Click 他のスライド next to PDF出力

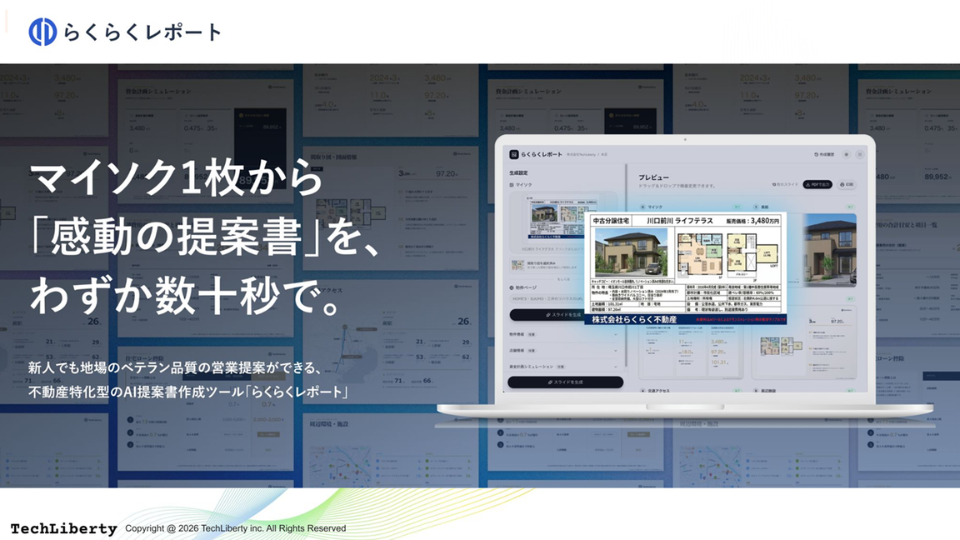[x=786, y=184]
